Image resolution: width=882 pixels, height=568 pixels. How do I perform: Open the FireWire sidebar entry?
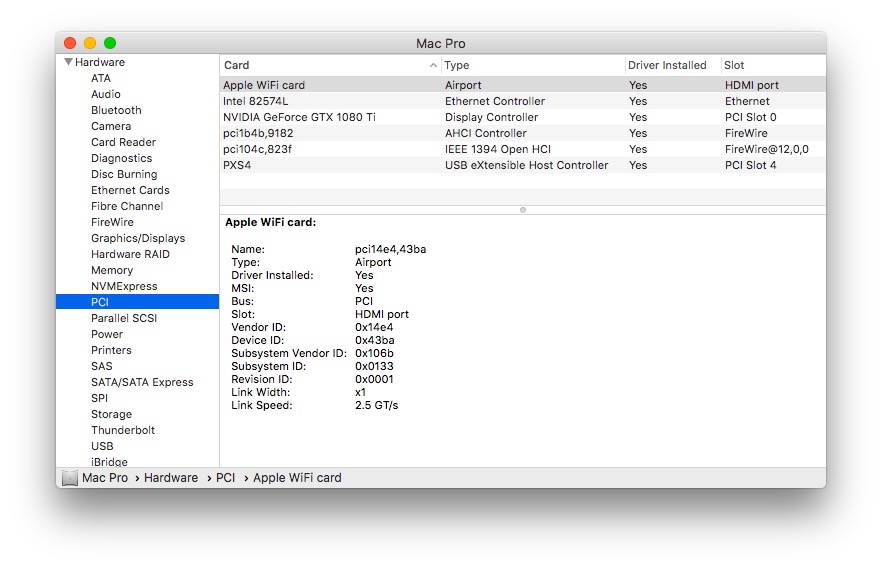[x=112, y=222]
